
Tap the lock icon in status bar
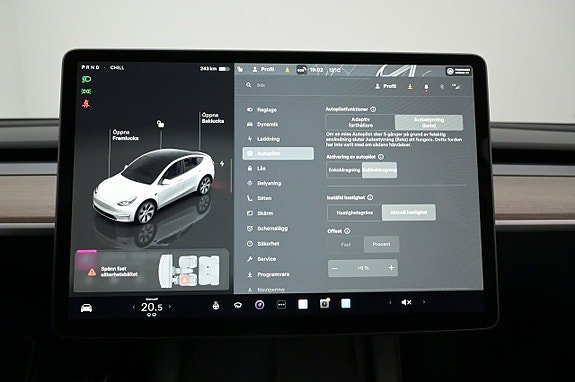pos(240,69)
